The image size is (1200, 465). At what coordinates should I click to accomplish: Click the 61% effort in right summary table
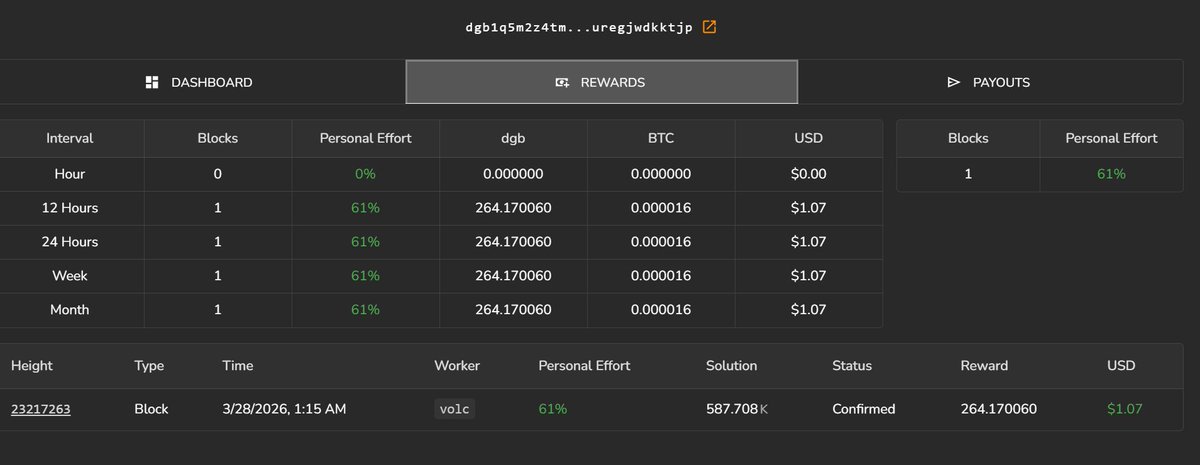point(1110,174)
